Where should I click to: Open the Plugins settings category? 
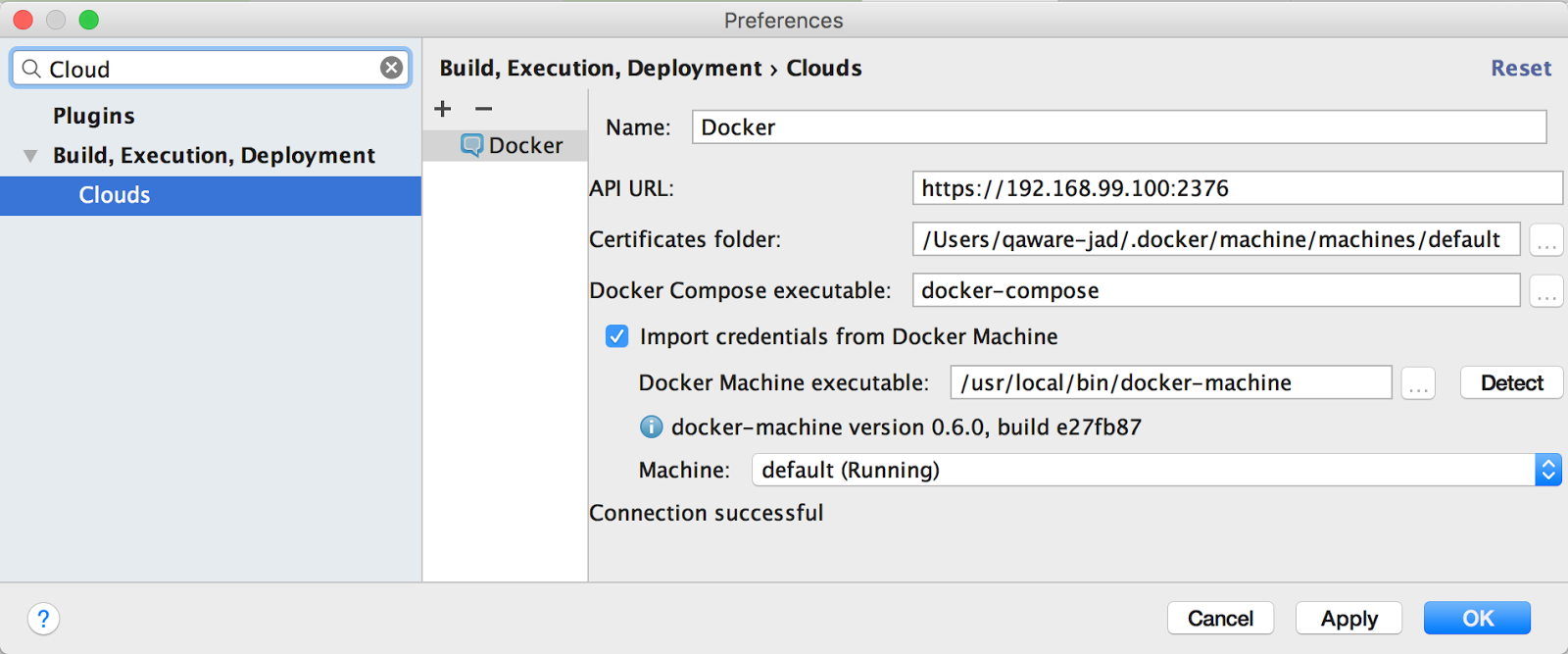click(x=94, y=116)
